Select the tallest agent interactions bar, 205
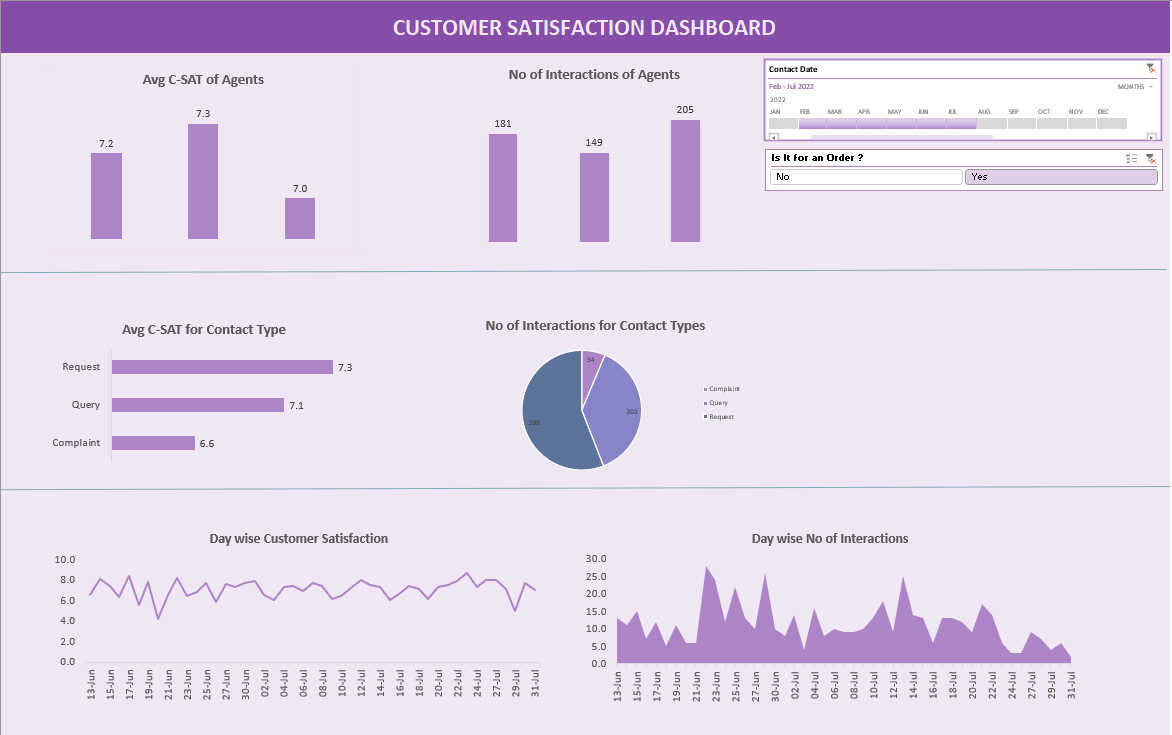This screenshot has height=735, width=1172. point(685,181)
